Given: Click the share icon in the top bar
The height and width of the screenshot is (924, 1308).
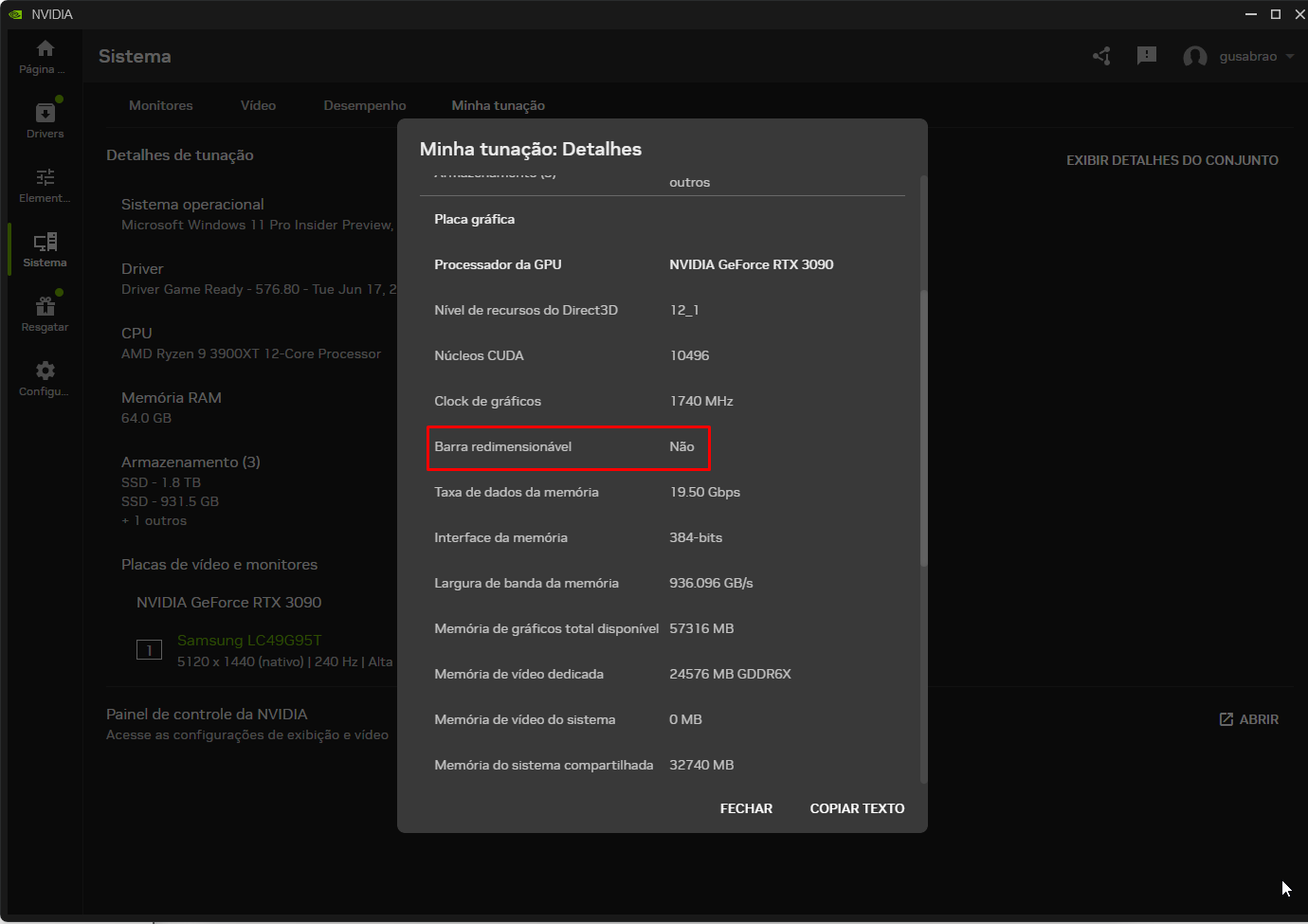Looking at the screenshot, I should click(x=1100, y=56).
